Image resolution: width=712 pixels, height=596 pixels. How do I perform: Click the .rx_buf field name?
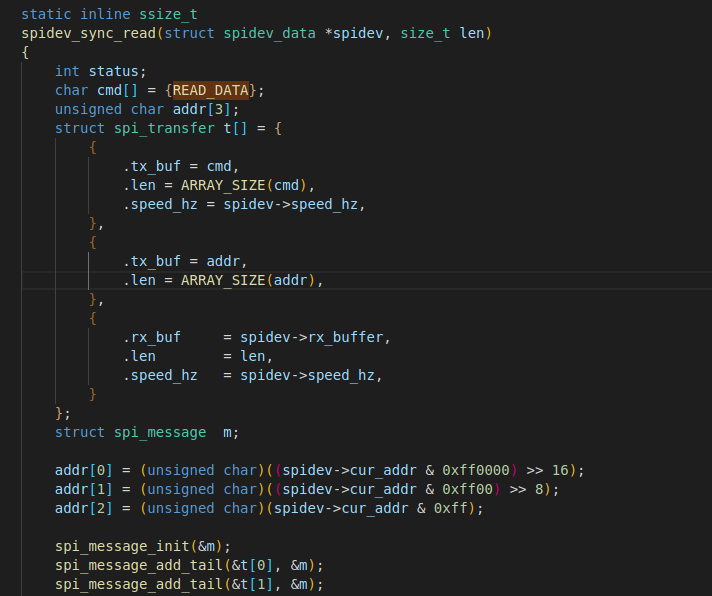[152, 337]
